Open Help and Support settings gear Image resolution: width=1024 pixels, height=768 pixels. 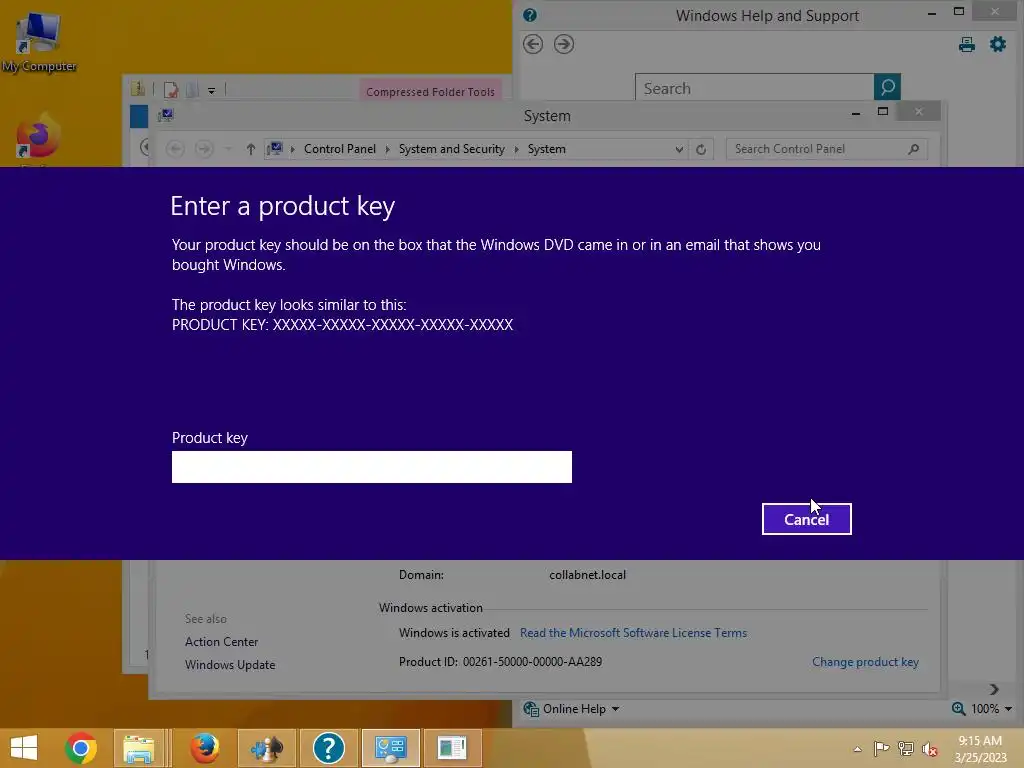point(998,44)
